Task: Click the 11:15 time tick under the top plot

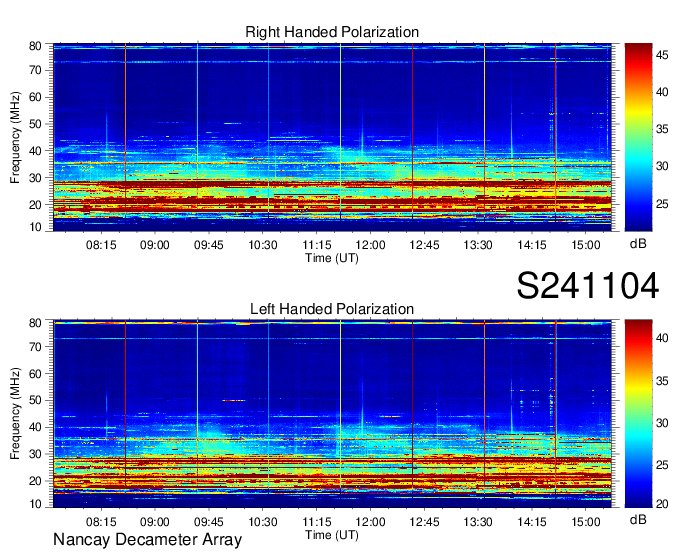Action: 317,245
